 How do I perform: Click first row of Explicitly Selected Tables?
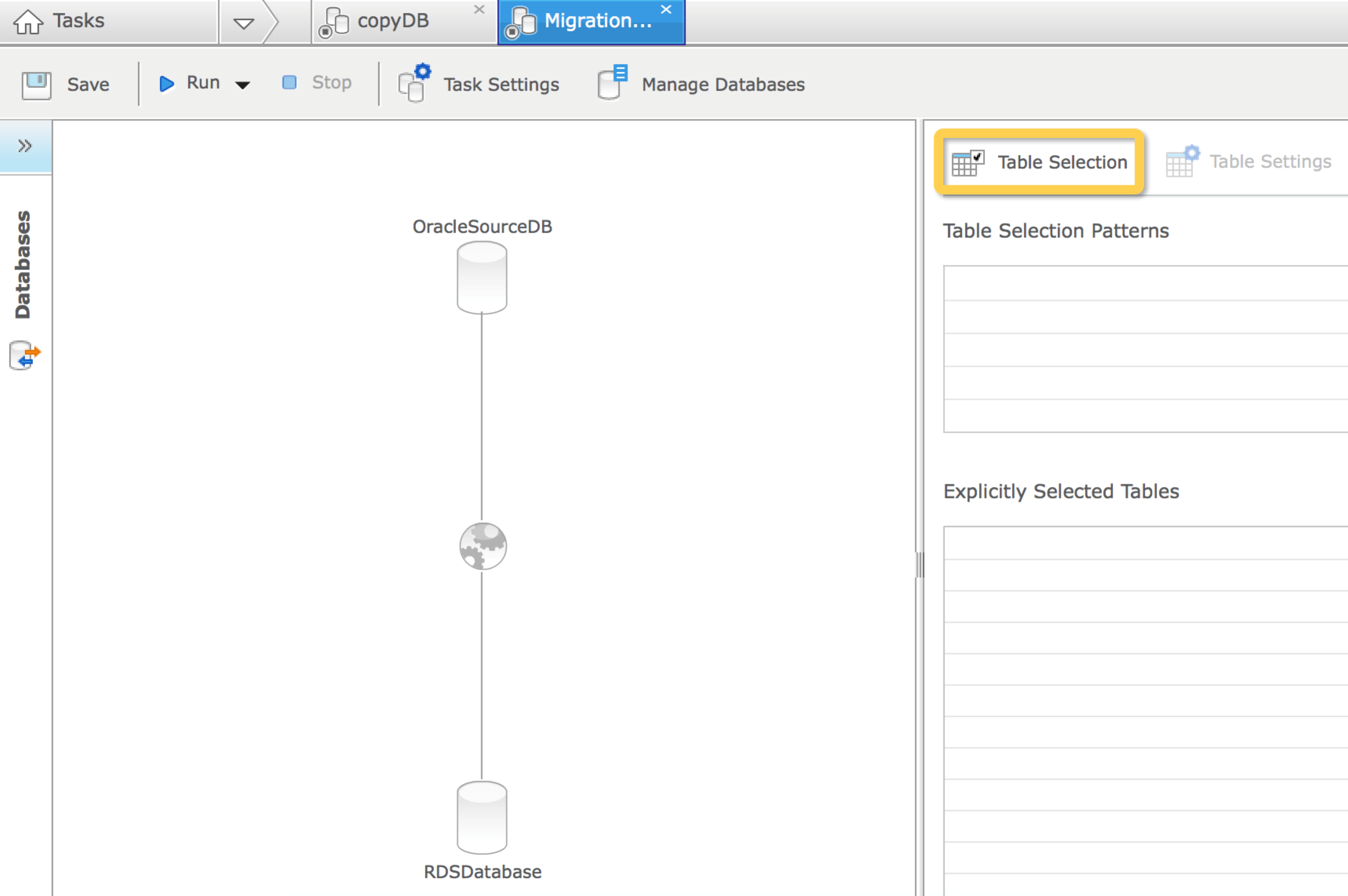click(1146, 543)
